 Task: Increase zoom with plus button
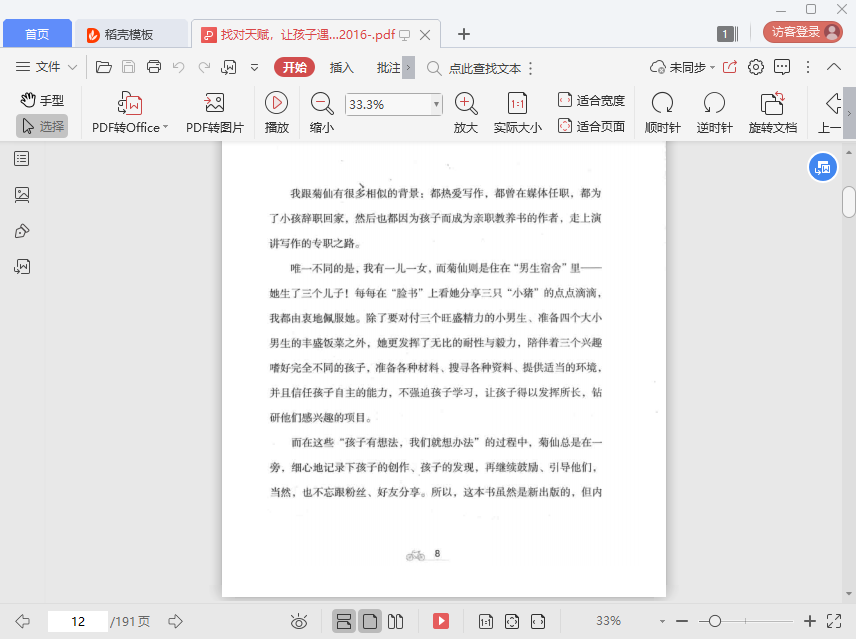pyautogui.click(x=810, y=621)
